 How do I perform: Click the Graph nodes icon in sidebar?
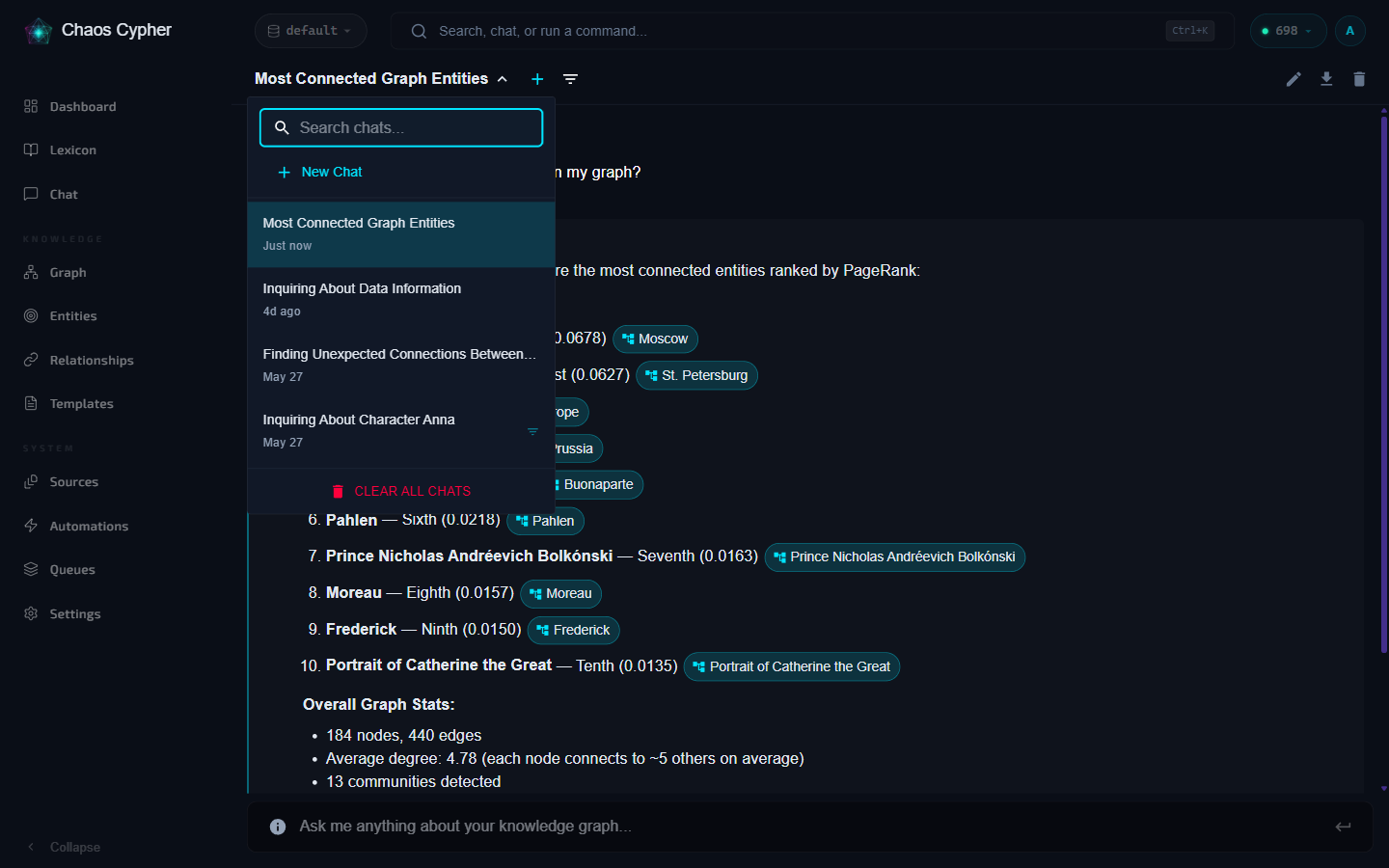tap(31, 272)
